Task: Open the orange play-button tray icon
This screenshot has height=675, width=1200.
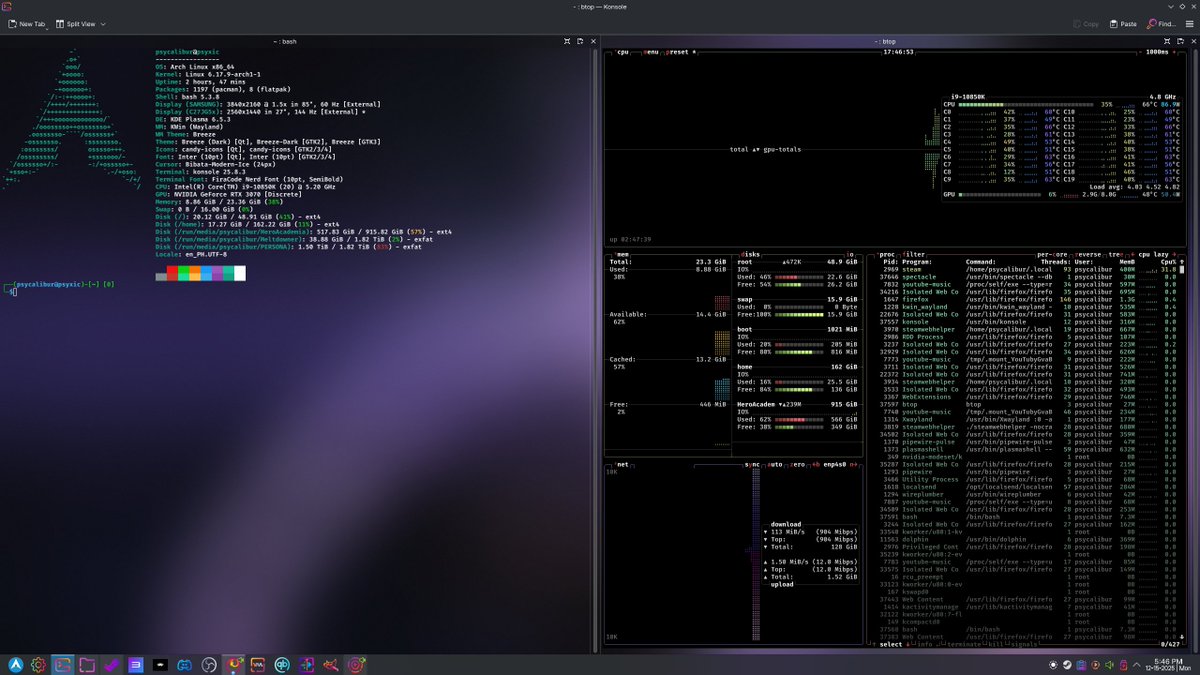Action: [x=1095, y=664]
